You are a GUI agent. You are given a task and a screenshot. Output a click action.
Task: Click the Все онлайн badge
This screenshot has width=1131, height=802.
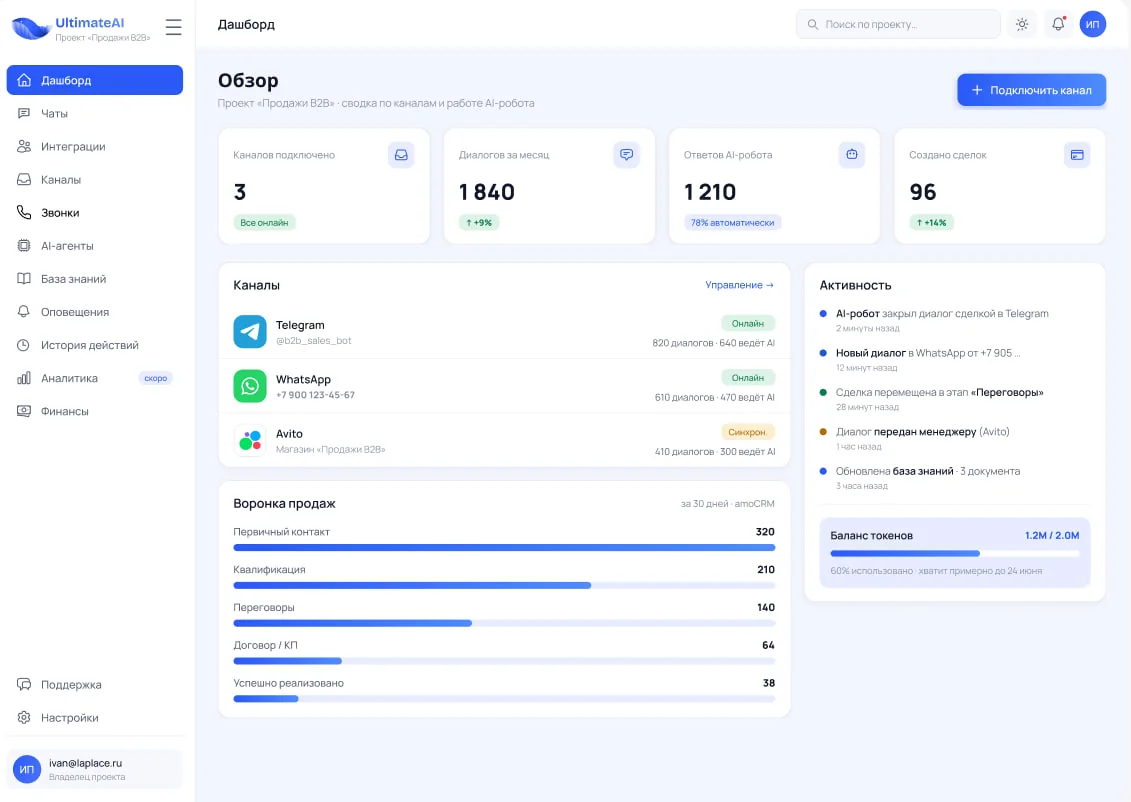(264, 223)
